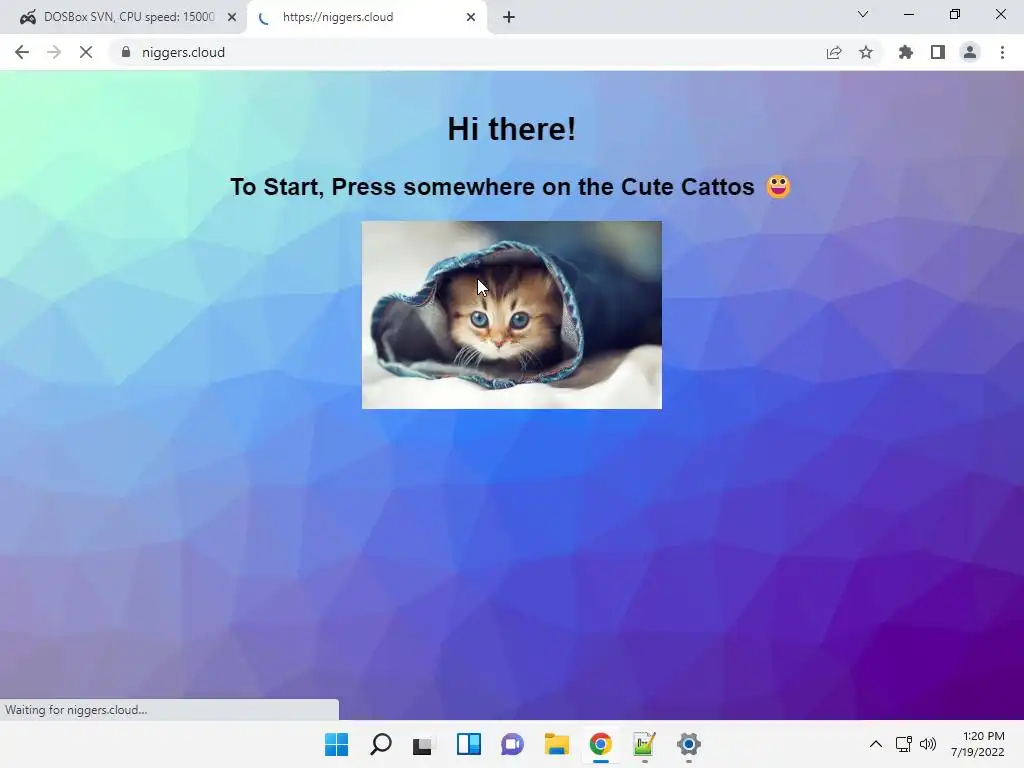
Task: Minimize the Chrome window
Action: pos(908,14)
